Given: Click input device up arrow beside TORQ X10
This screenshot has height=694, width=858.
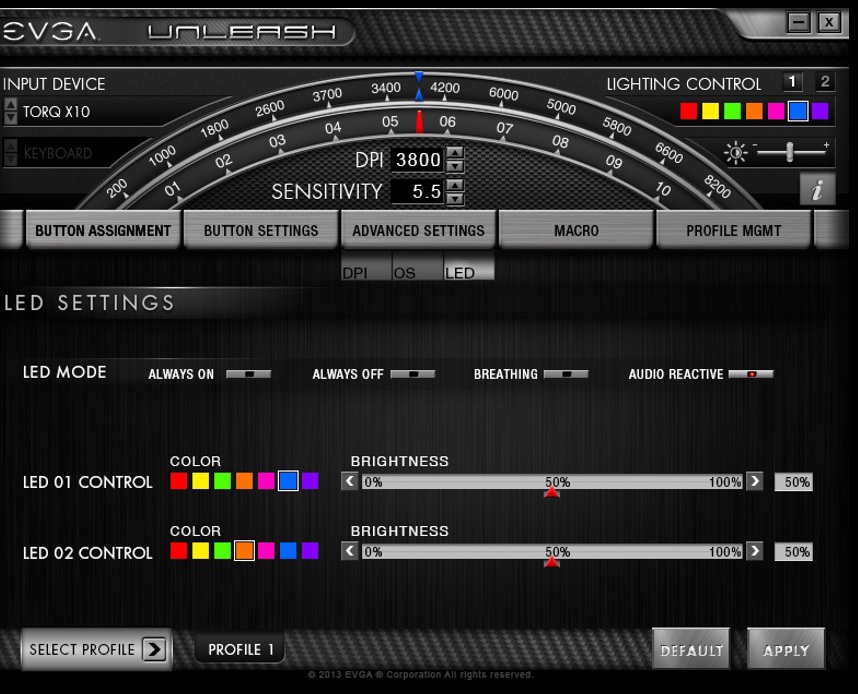Looking at the screenshot, I should coord(10,104).
